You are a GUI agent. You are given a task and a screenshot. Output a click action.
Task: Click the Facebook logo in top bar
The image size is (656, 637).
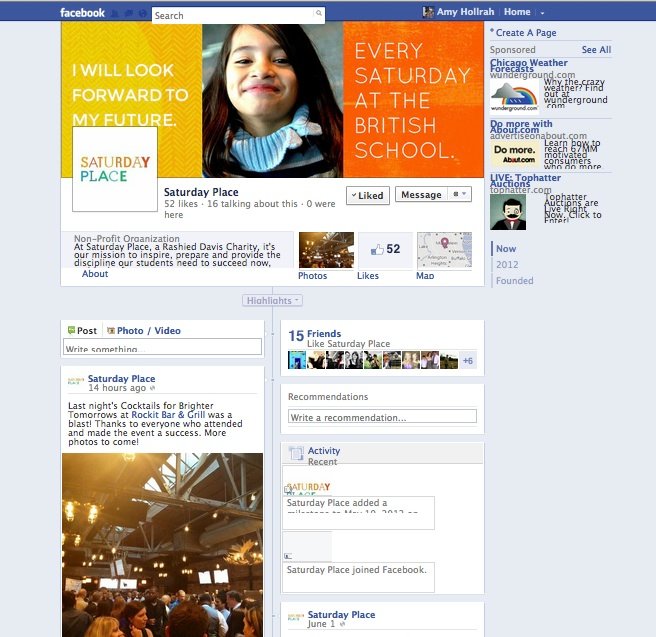82,13
